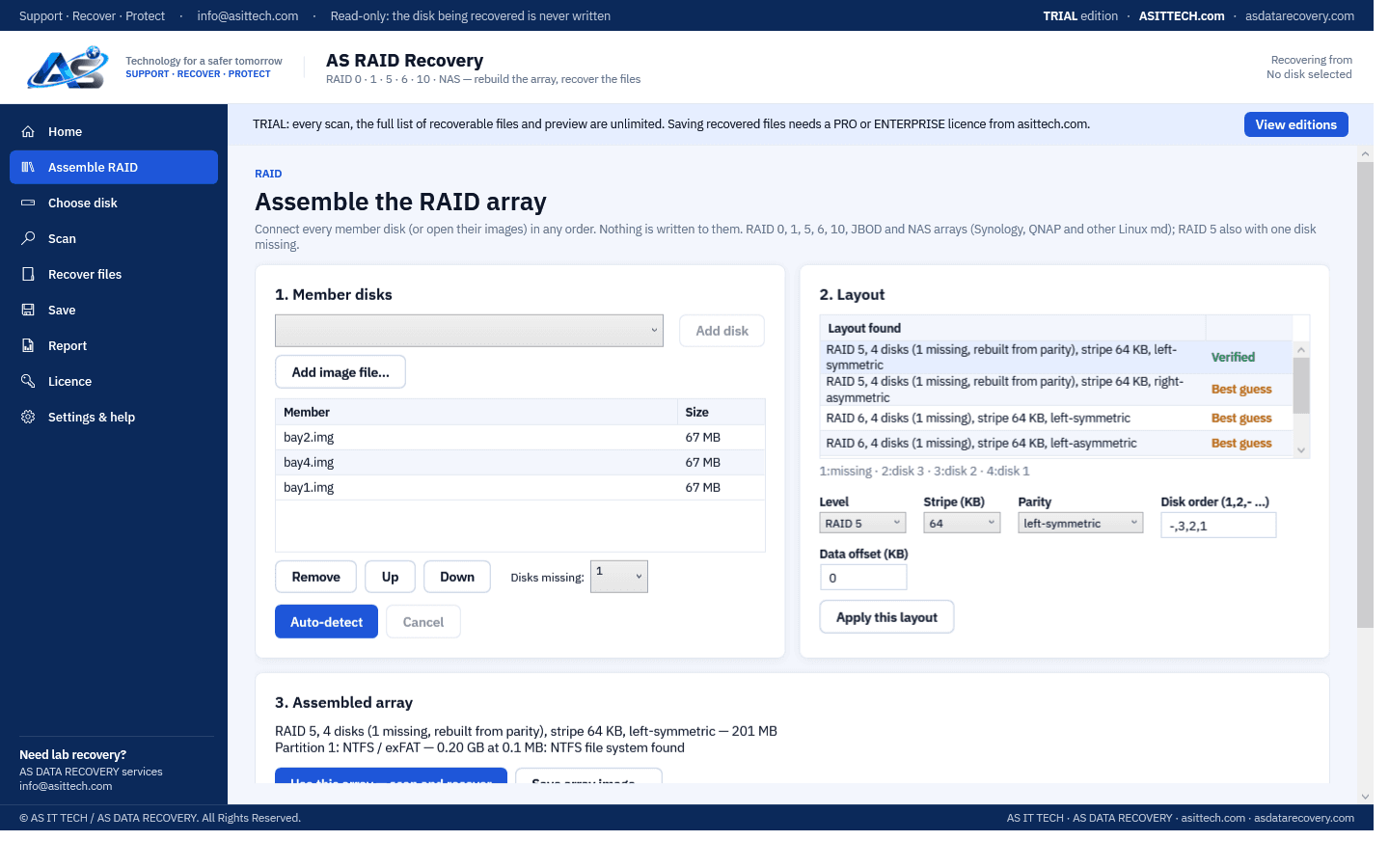The image size is (1389, 868).
Task: Click the Add image file... button
Action: 340,372
